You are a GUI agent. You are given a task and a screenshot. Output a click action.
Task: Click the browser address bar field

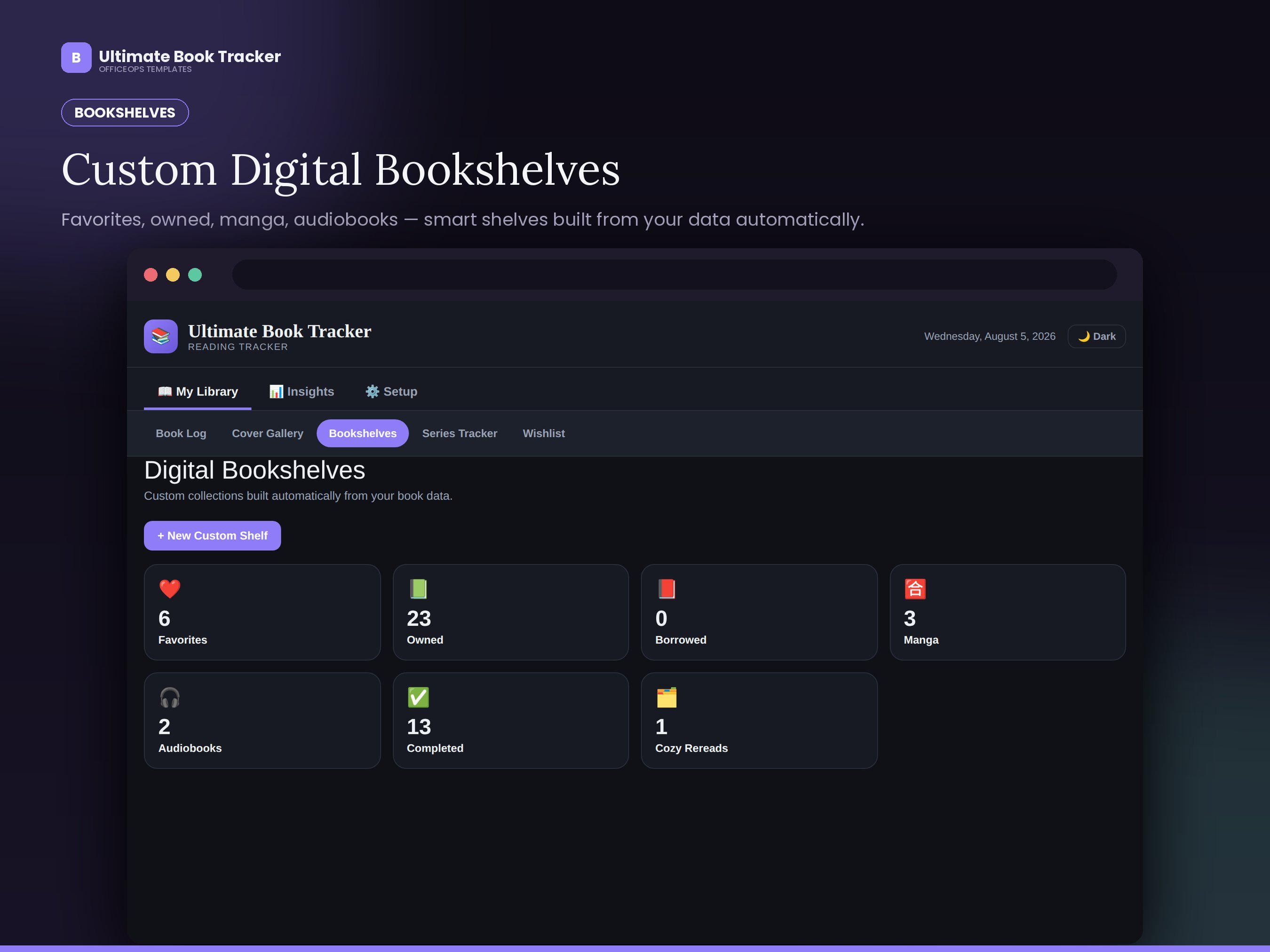pos(675,274)
